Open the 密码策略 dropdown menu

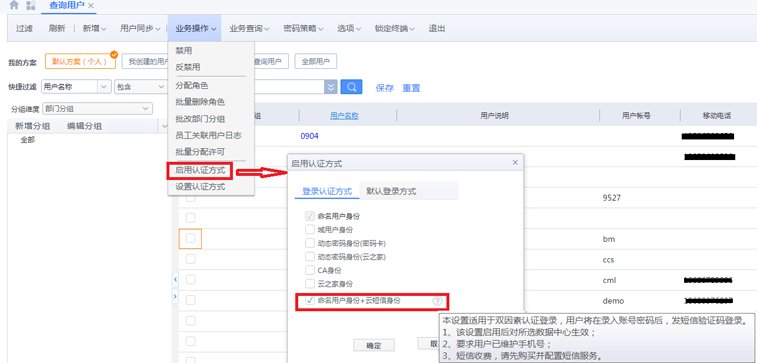click(x=303, y=28)
